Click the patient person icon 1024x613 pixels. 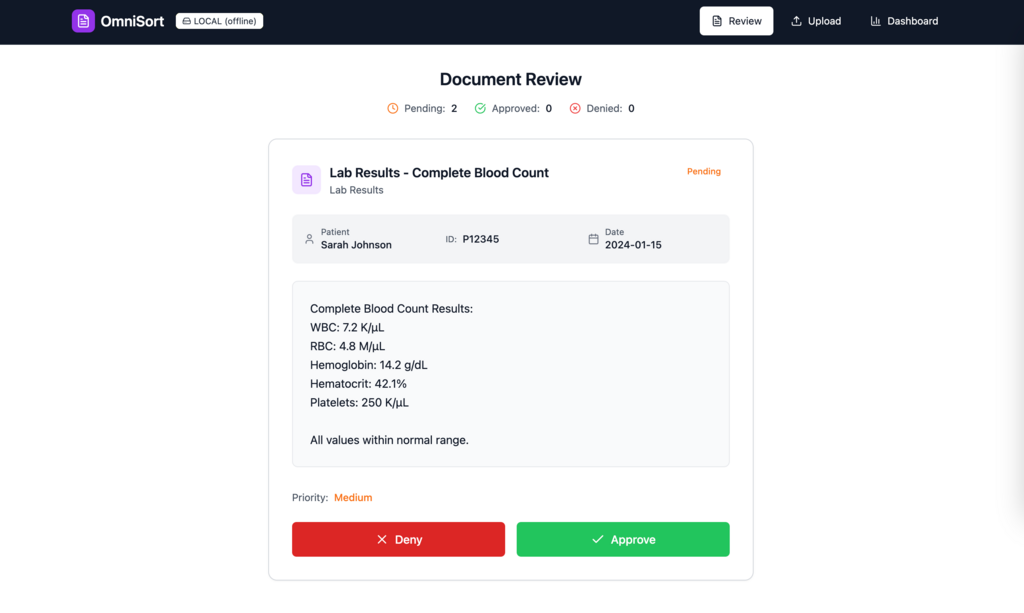pos(309,239)
